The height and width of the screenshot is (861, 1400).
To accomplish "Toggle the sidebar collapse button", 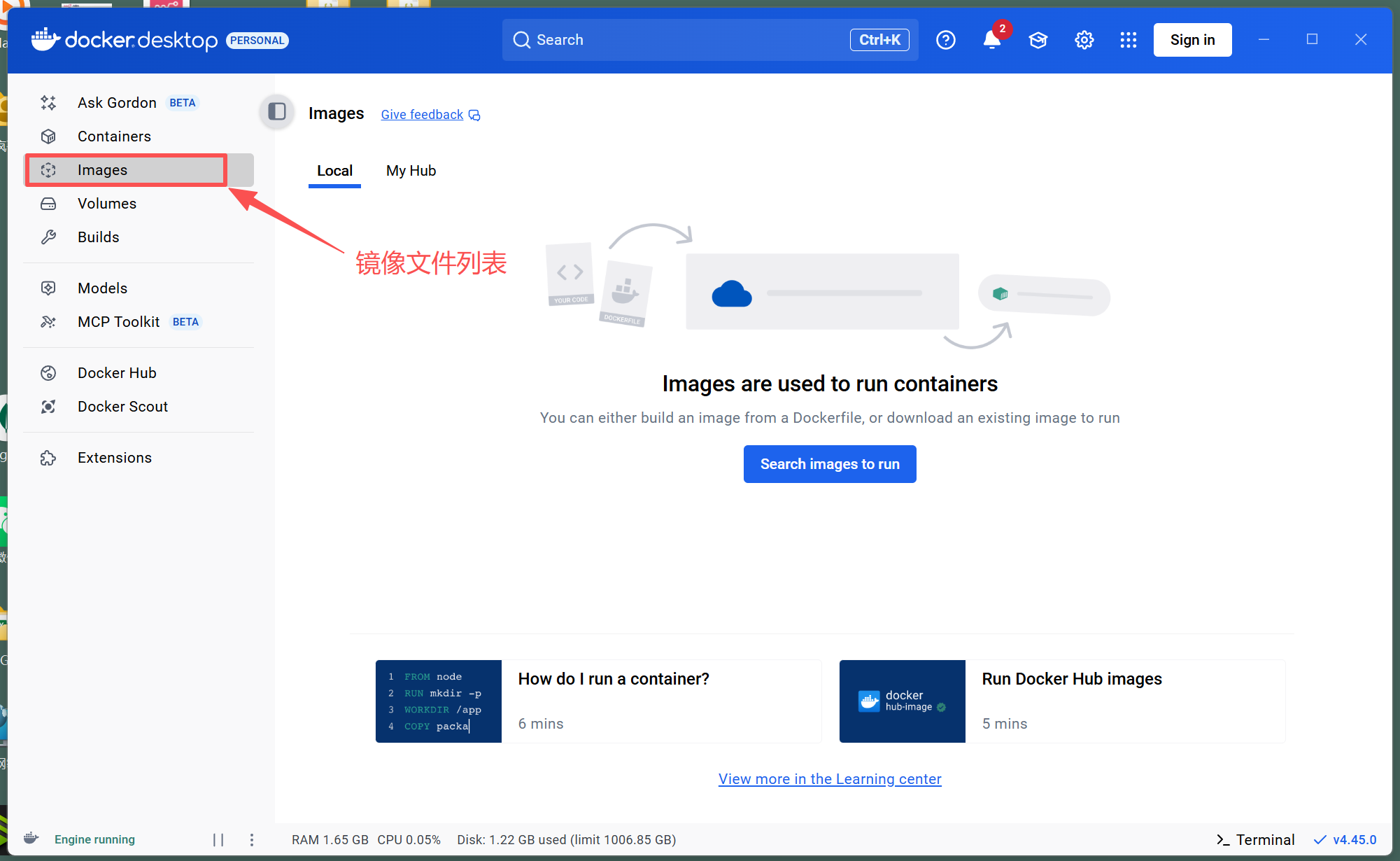I will tap(277, 111).
